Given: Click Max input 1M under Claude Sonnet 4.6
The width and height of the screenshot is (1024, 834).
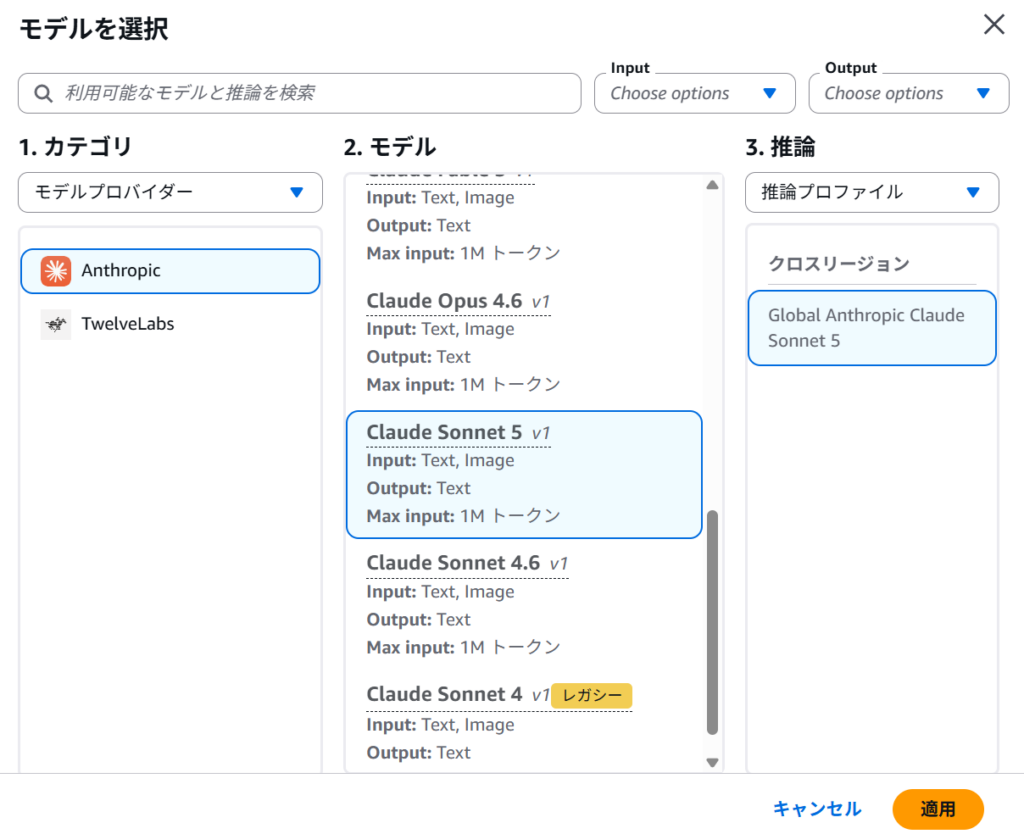Looking at the screenshot, I should click(463, 647).
